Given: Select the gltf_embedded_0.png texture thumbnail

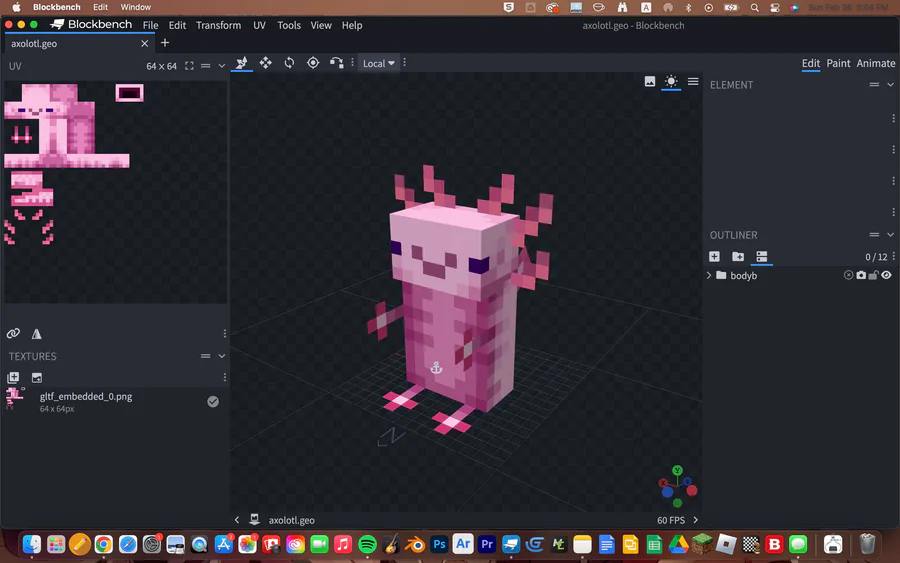Looking at the screenshot, I should pyautogui.click(x=15, y=399).
